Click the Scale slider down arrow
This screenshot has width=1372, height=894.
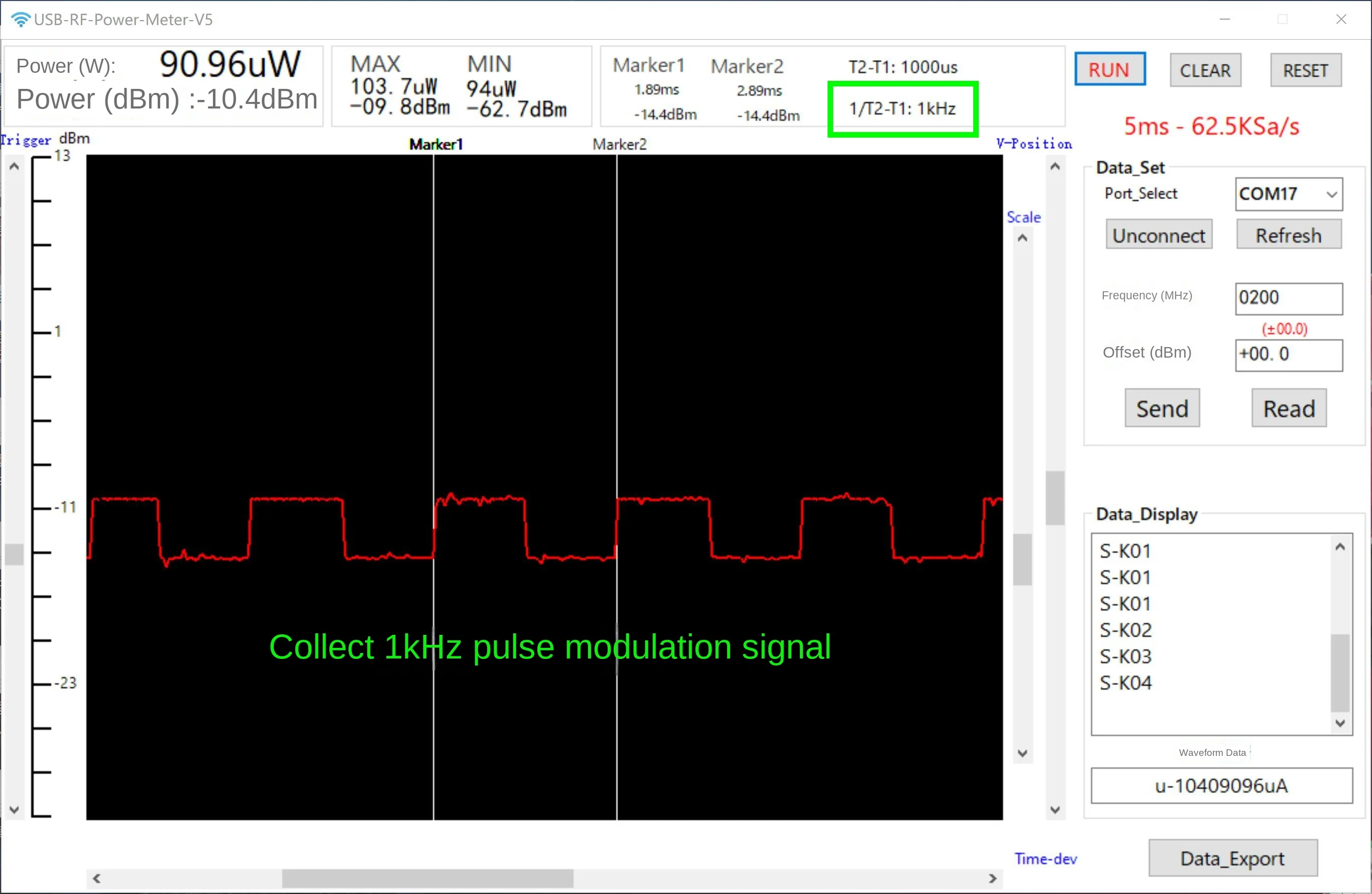pyautogui.click(x=1022, y=753)
